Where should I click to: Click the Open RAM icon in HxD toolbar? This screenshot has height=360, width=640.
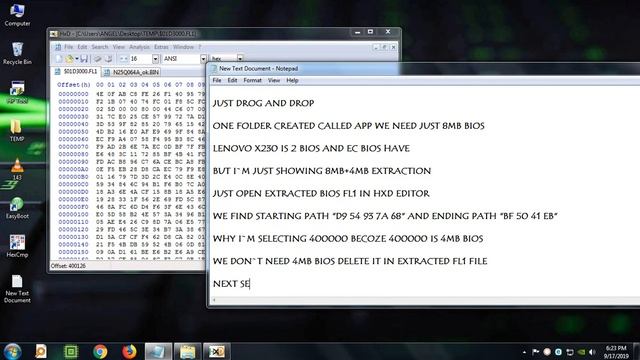pyautogui.click(x=98, y=59)
